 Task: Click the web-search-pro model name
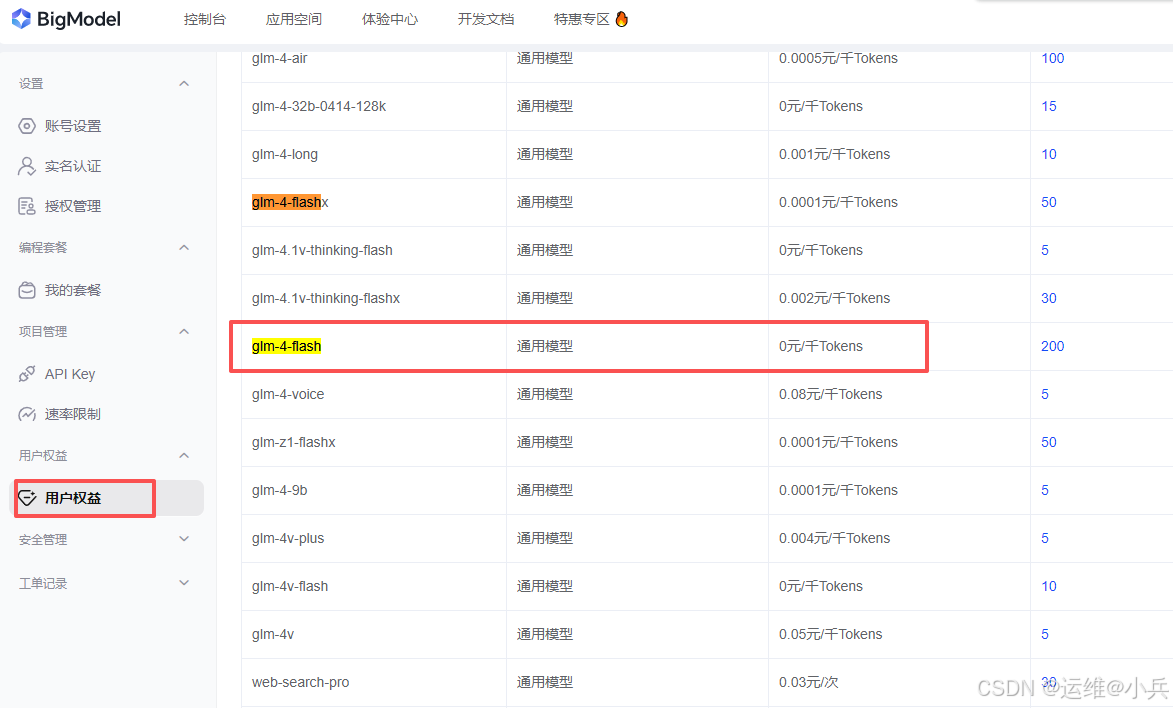click(x=301, y=682)
